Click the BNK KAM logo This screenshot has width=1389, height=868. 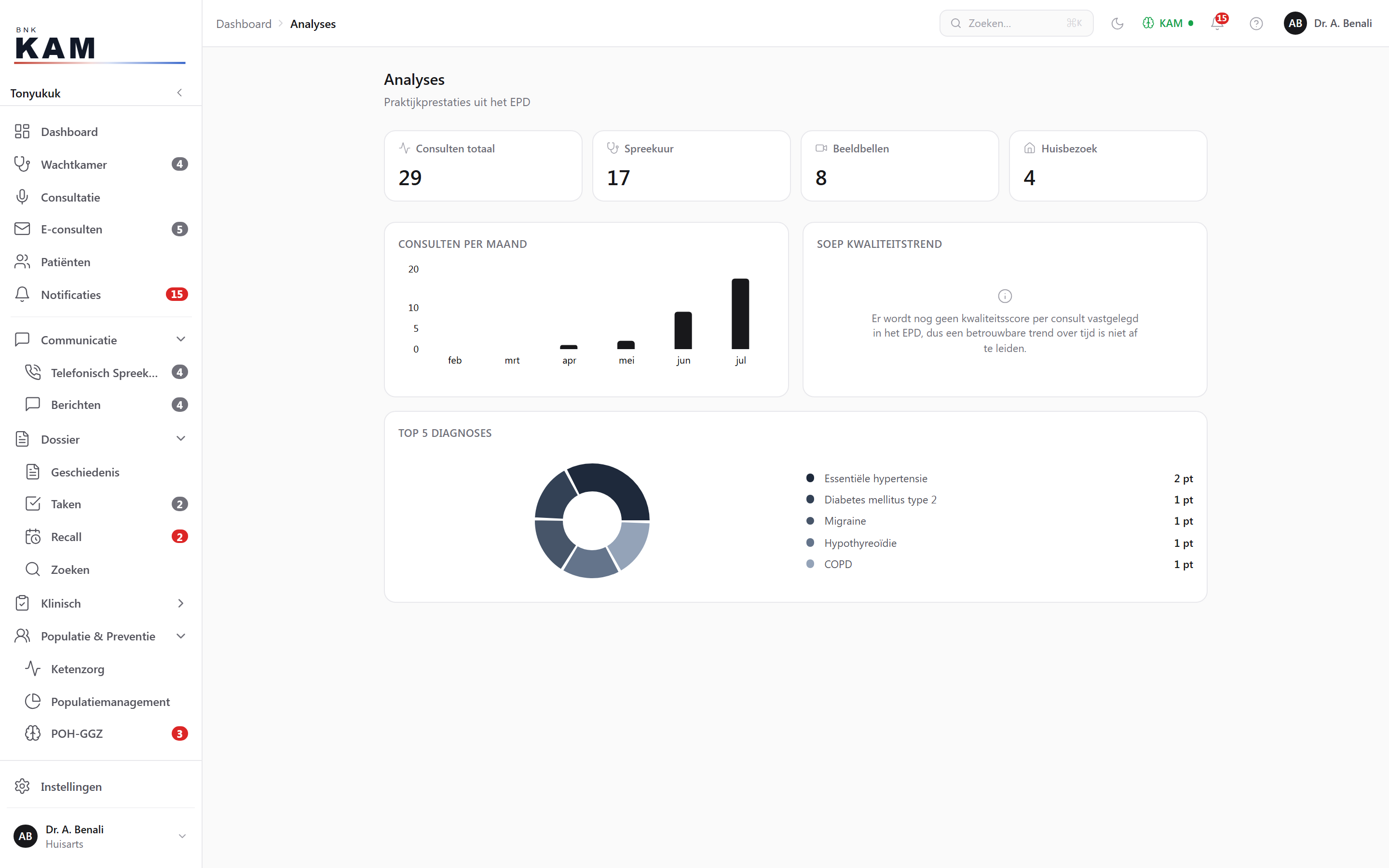pyautogui.click(x=99, y=46)
